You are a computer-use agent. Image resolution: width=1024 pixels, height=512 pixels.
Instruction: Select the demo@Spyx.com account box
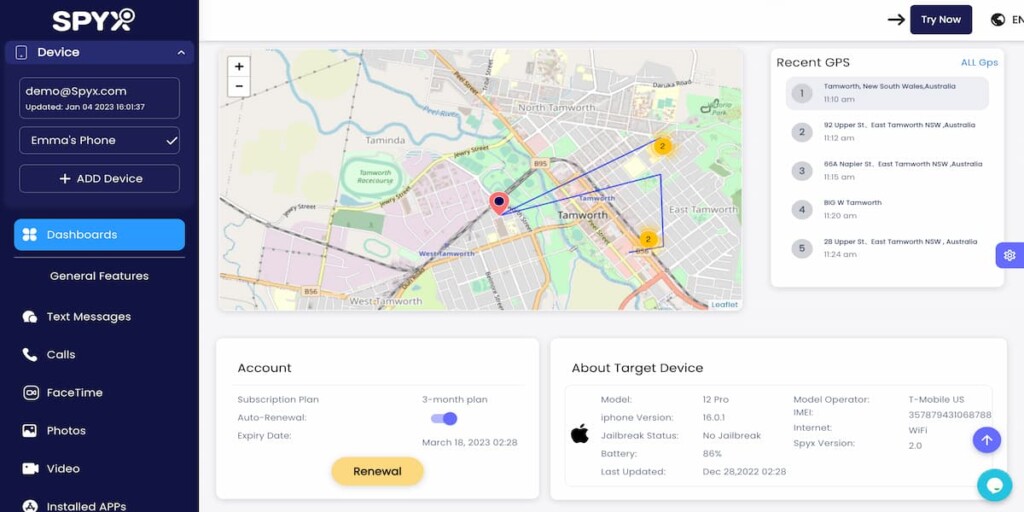99,98
